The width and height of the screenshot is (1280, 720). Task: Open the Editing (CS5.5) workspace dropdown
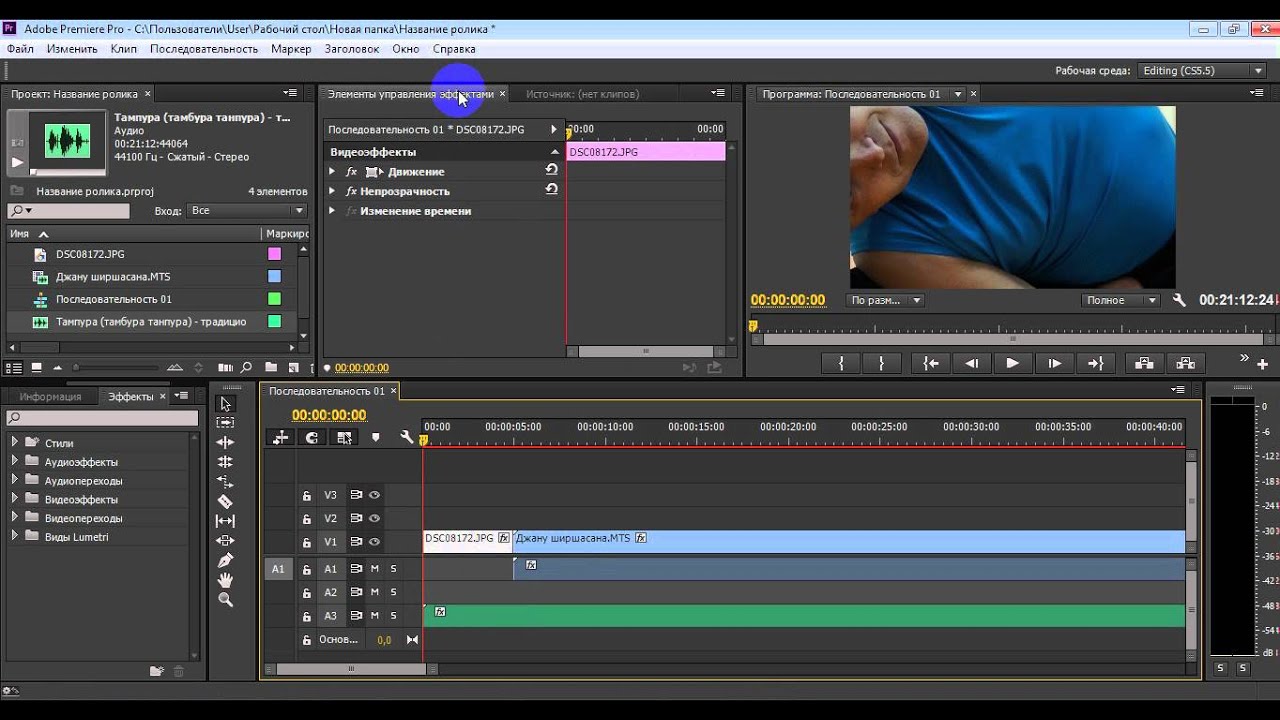(1203, 71)
